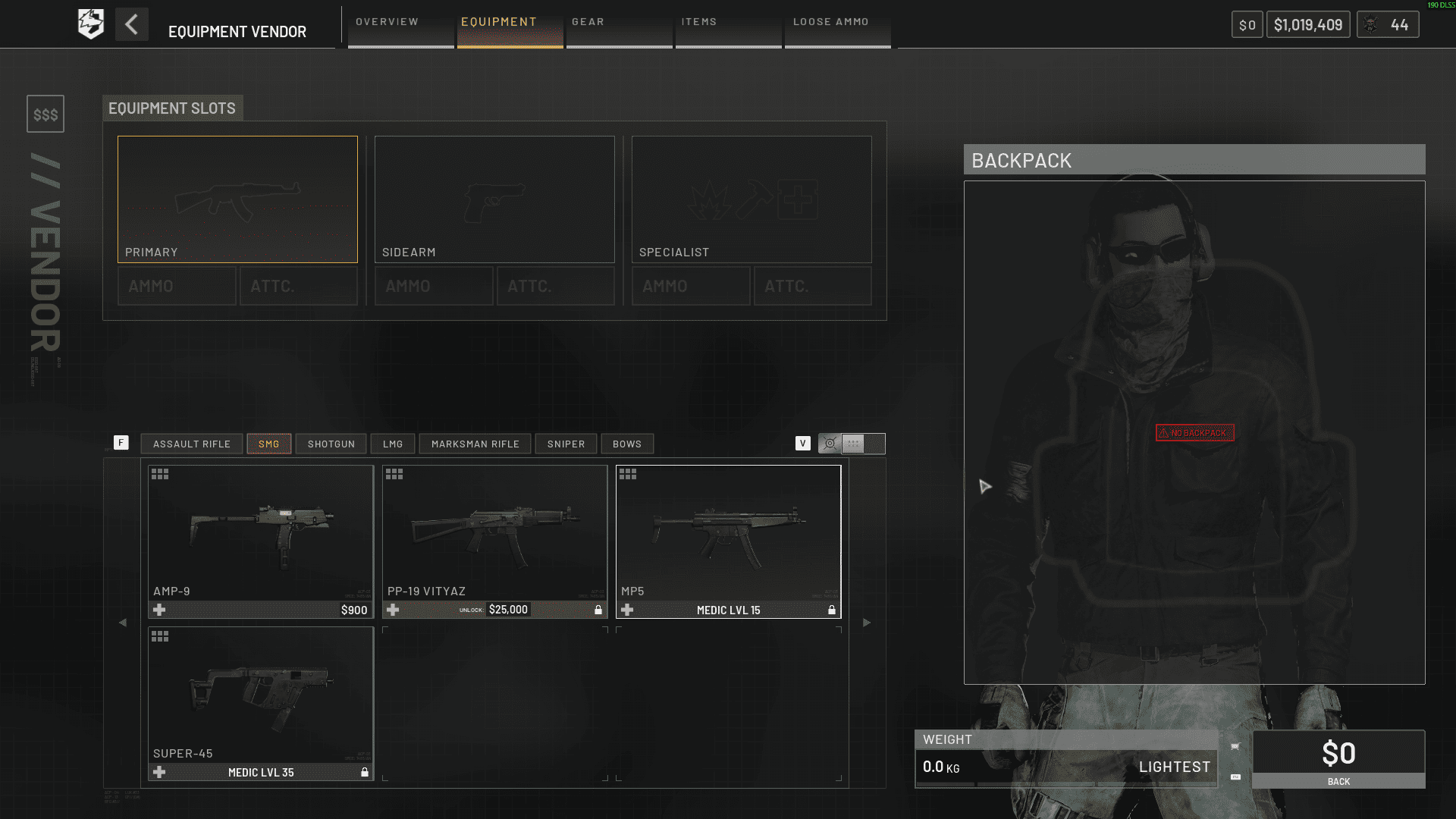The height and width of the screenshot is (819, 1456).
Task: Select the SMG weapon category
Action: coord(269,444)
